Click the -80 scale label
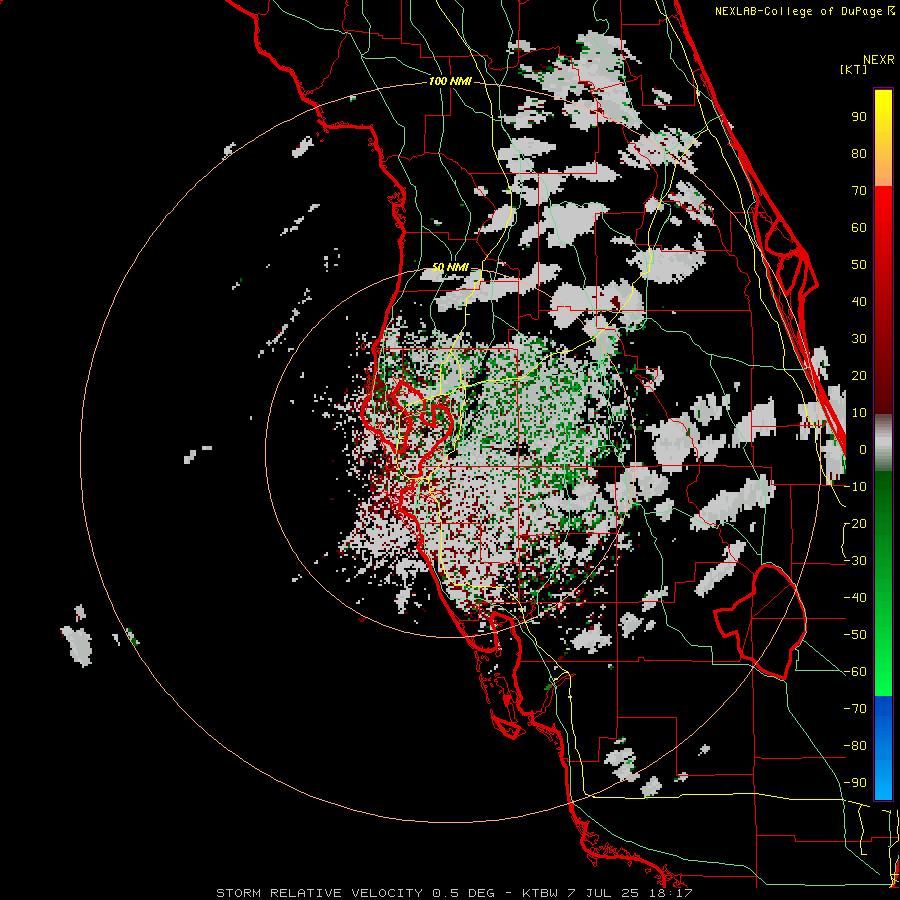This screenshot has height=900, width=900. pyautogui.click(x=856, y=746)
